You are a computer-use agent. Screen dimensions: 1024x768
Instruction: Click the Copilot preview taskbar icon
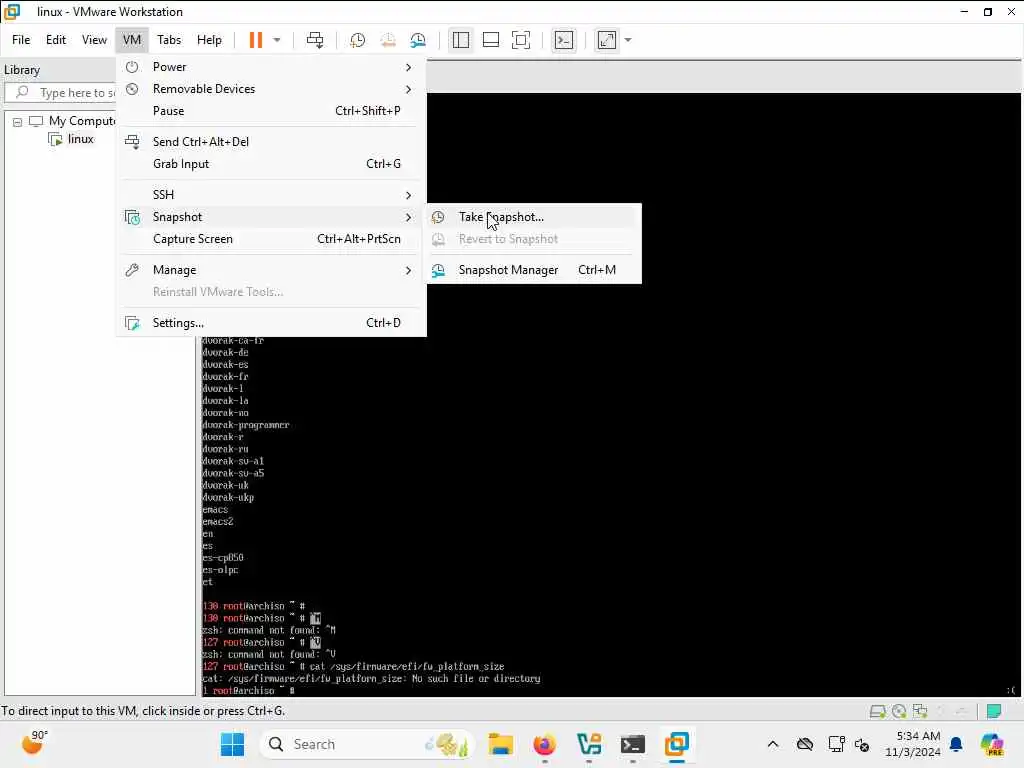point(991,744)
